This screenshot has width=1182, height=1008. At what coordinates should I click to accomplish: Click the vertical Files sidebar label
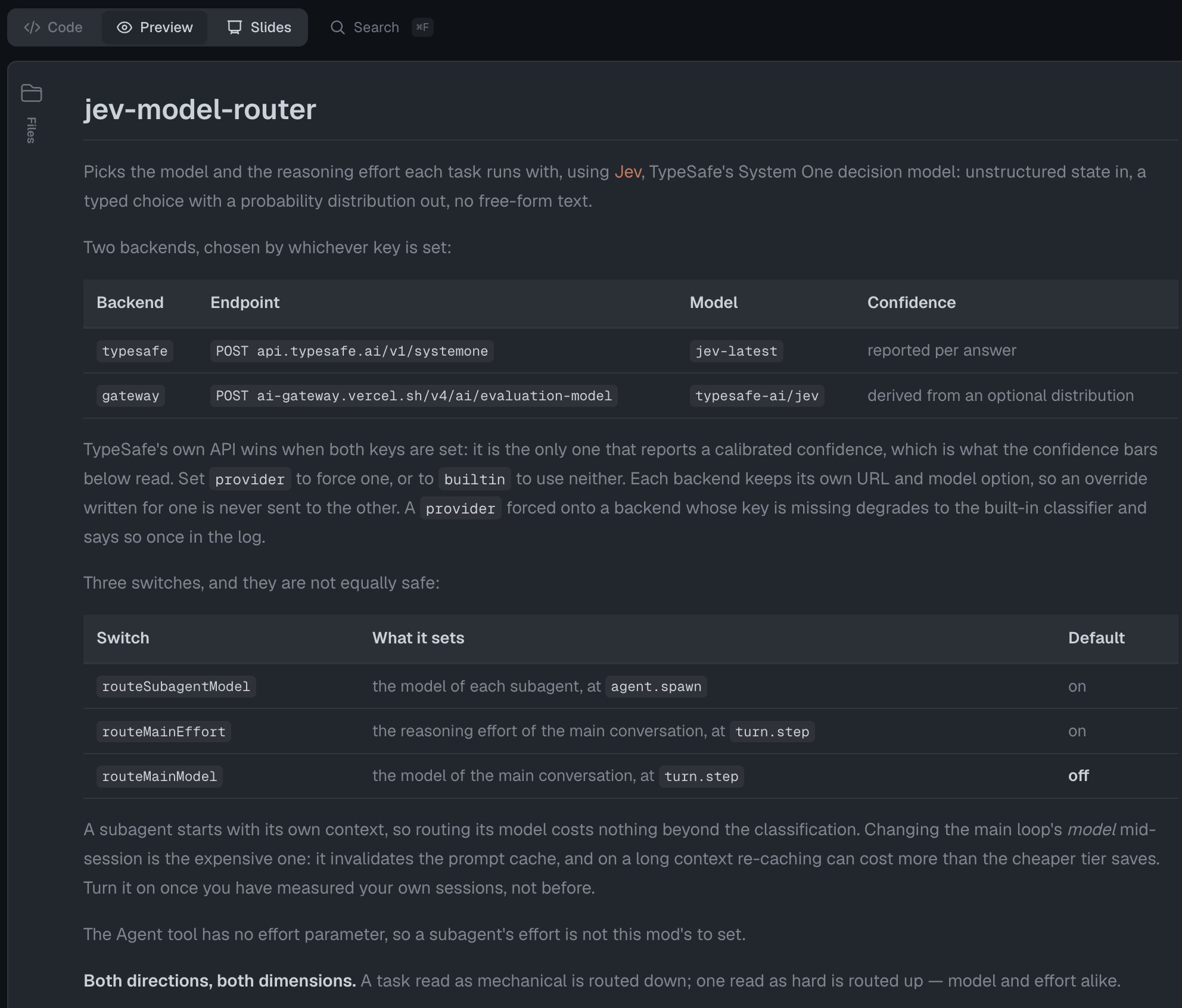pyautogui.click(x=31, y=130)
